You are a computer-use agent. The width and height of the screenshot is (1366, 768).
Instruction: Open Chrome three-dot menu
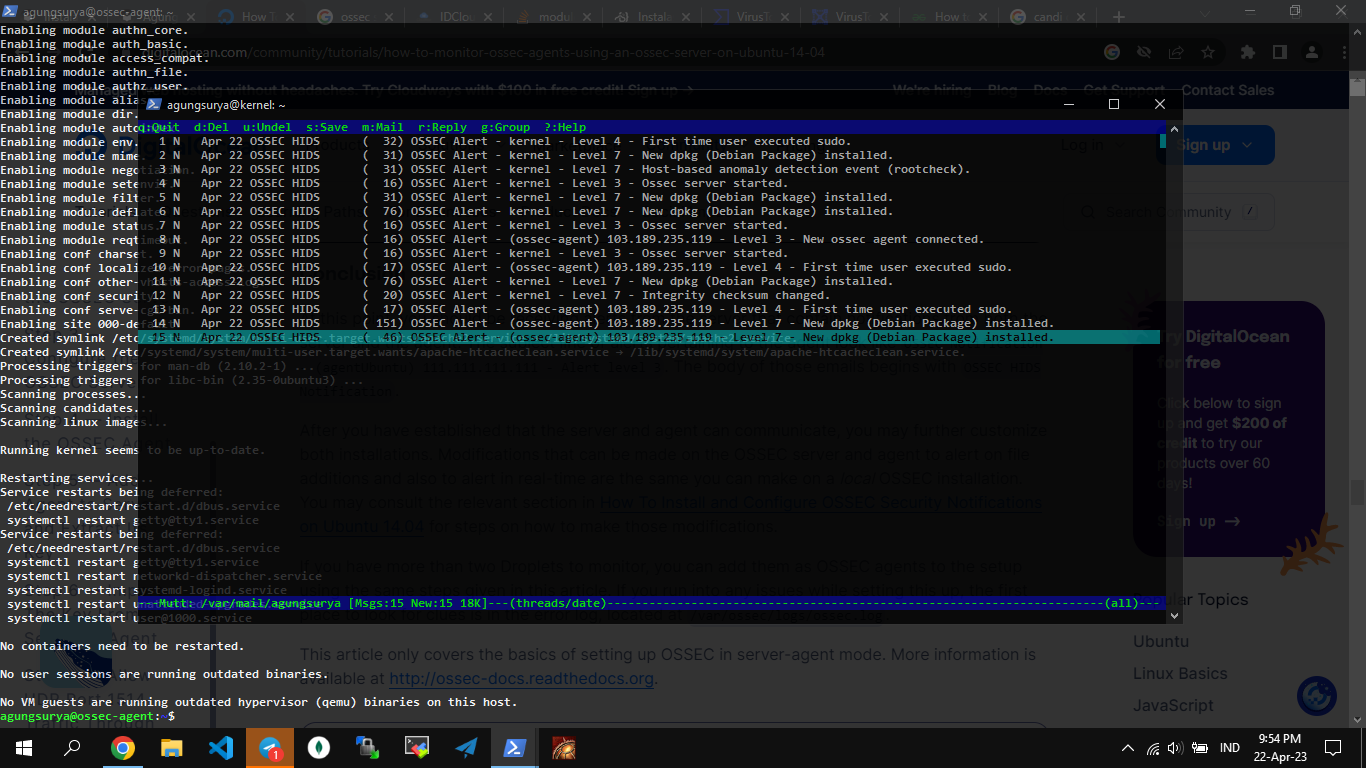point(1345,52)
